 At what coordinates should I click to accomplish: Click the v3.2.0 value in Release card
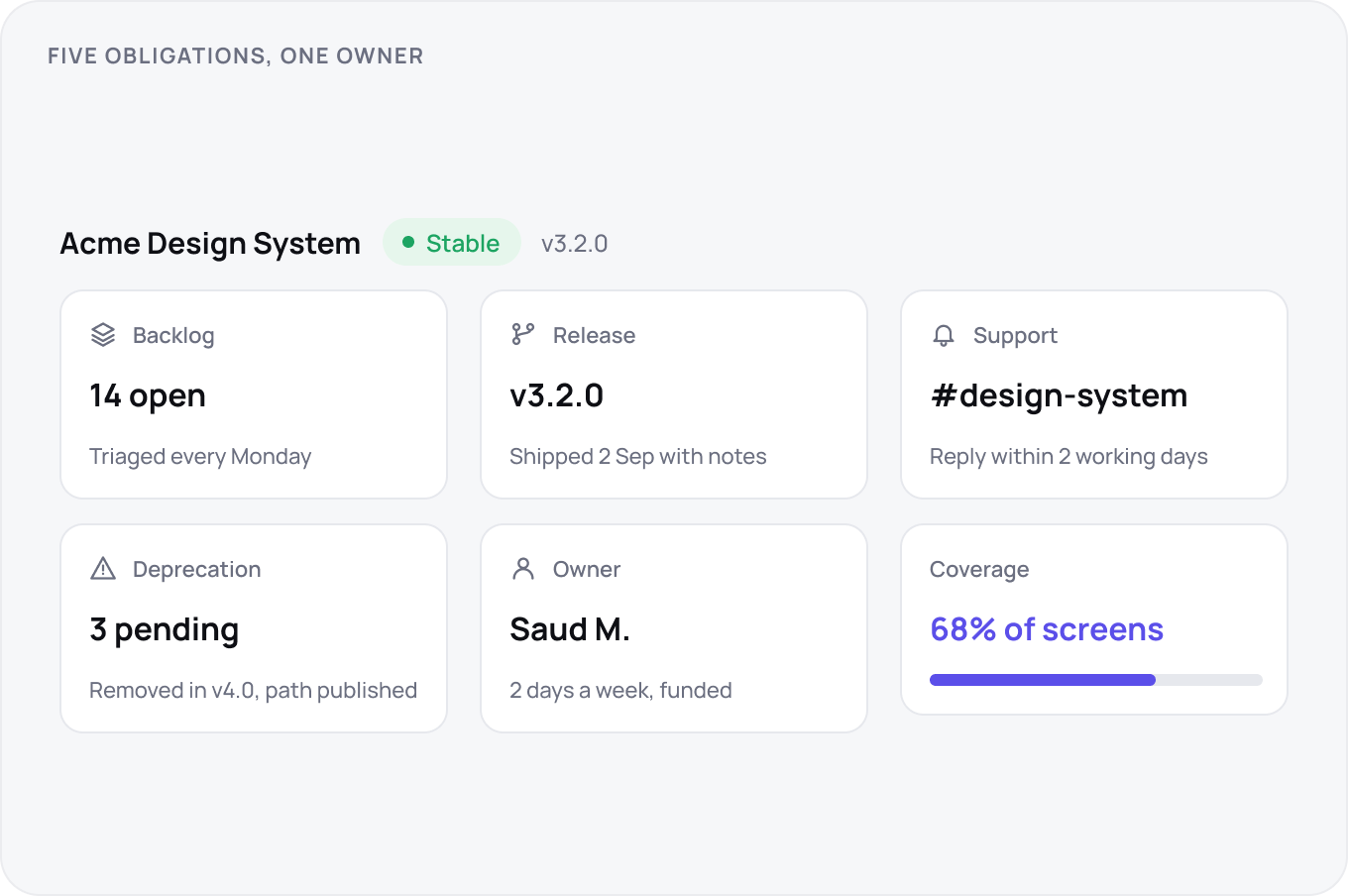[x=557, y=395]
